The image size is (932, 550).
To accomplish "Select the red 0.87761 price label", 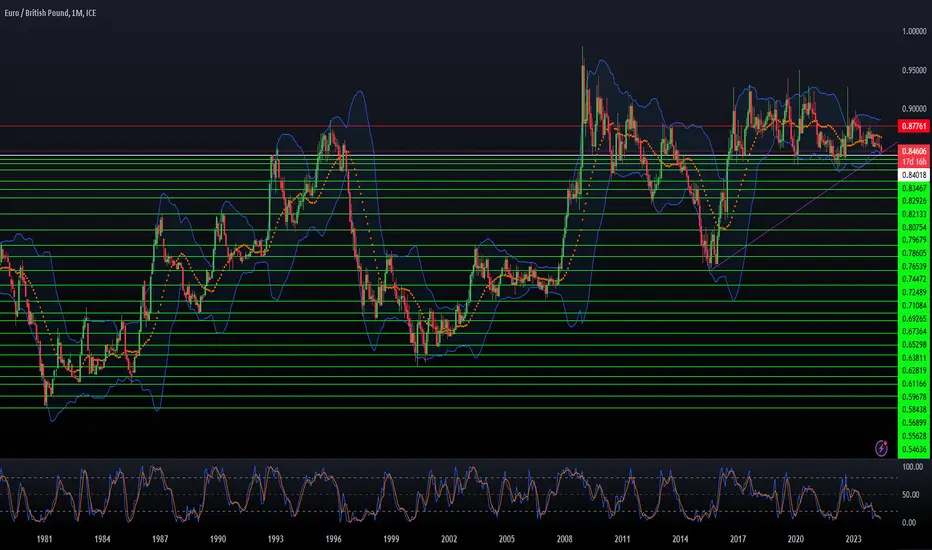I will tap(914, 126).
